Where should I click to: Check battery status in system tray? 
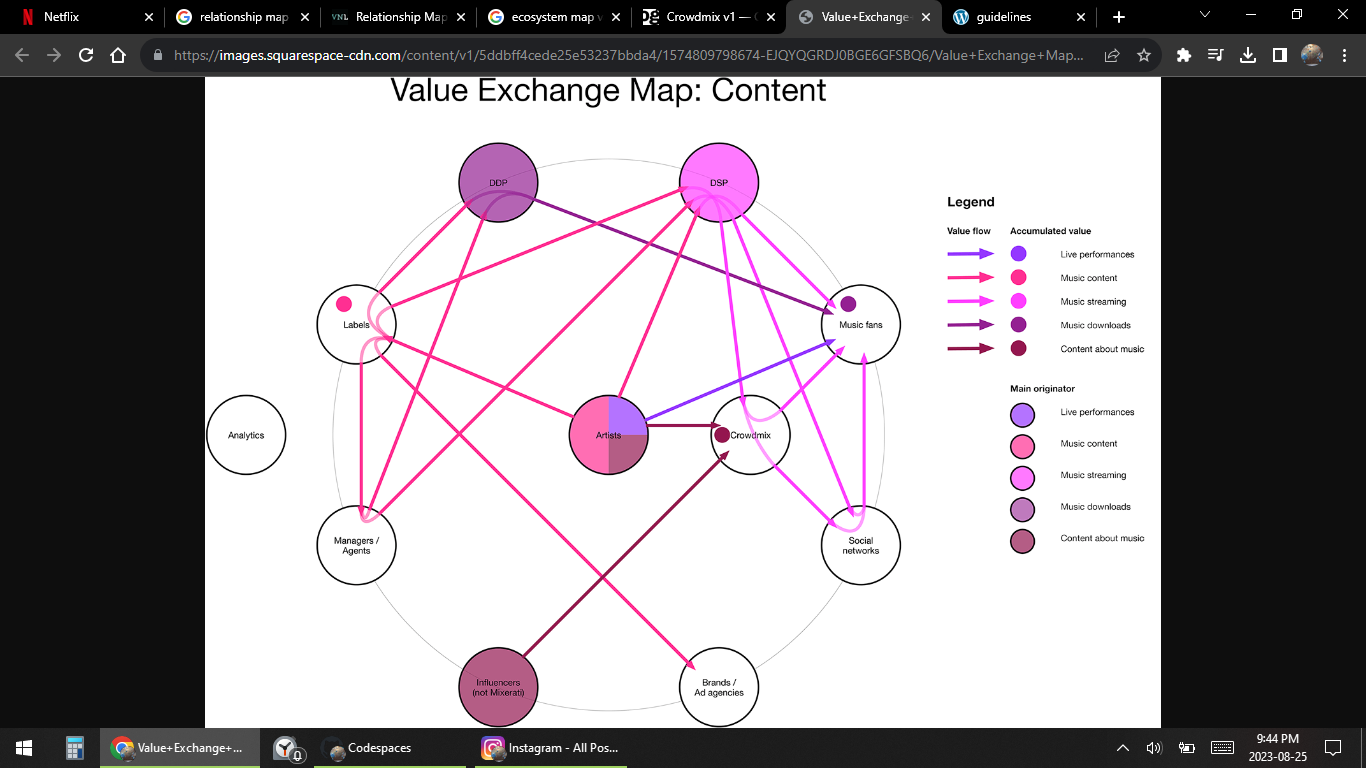coord(1187,748)
